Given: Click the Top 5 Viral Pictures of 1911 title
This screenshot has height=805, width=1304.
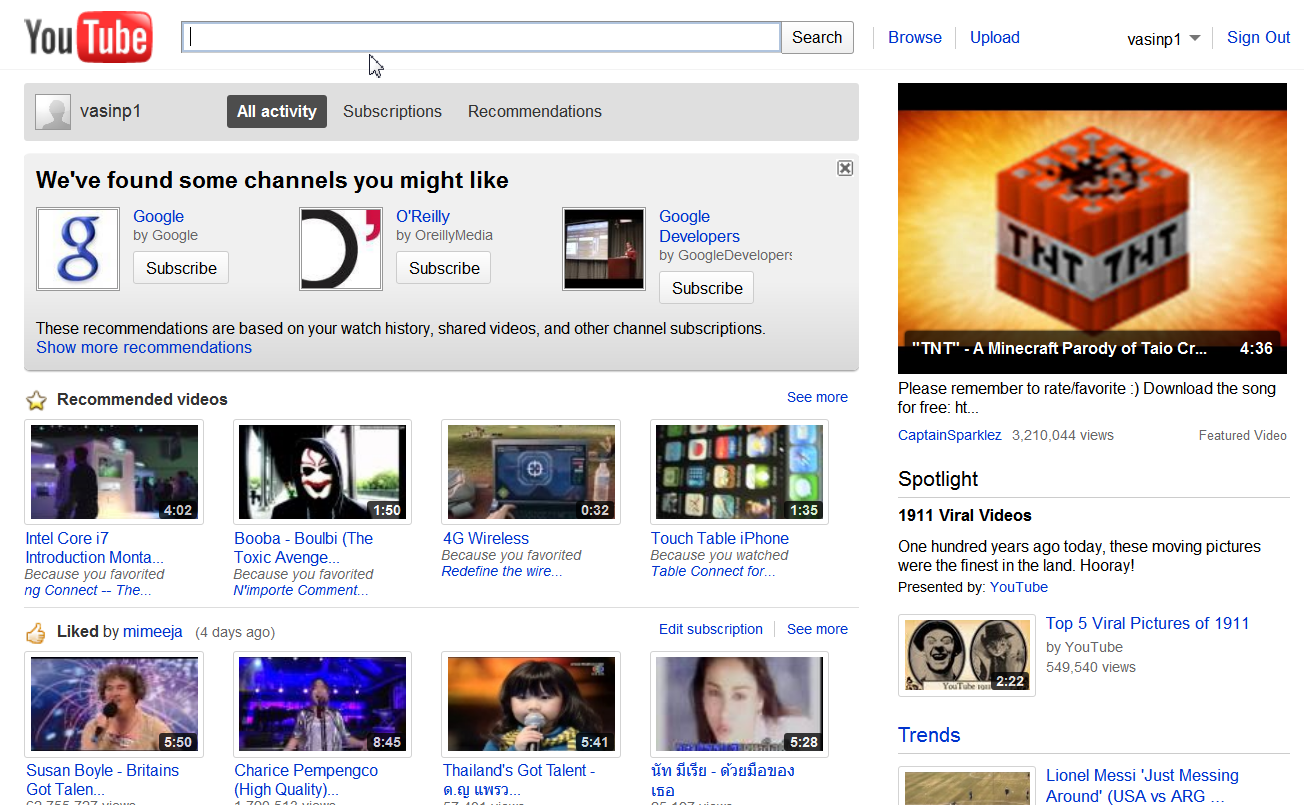Looking at the screenshot, I should click(x=1148, y=623).
